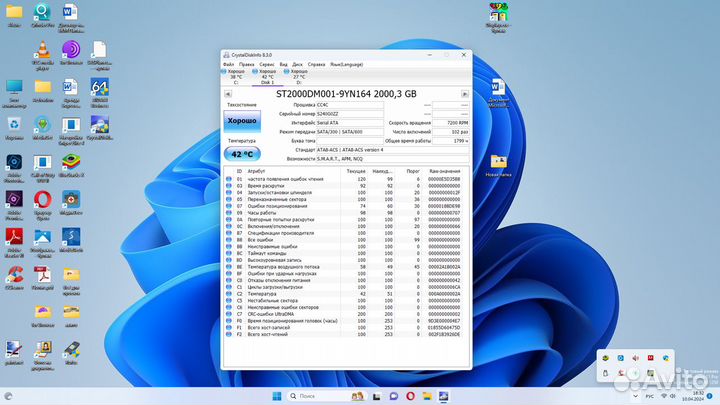Click the 42 °C temperature indicator
This screenshot has height=405, width=720.
pos(241,154)
